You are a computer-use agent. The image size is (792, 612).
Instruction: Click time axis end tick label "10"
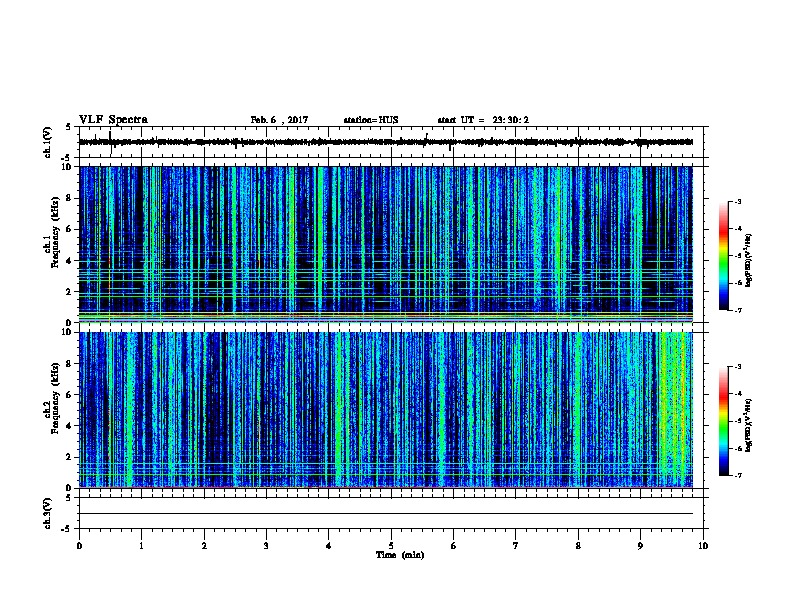(x=703, y=546)
